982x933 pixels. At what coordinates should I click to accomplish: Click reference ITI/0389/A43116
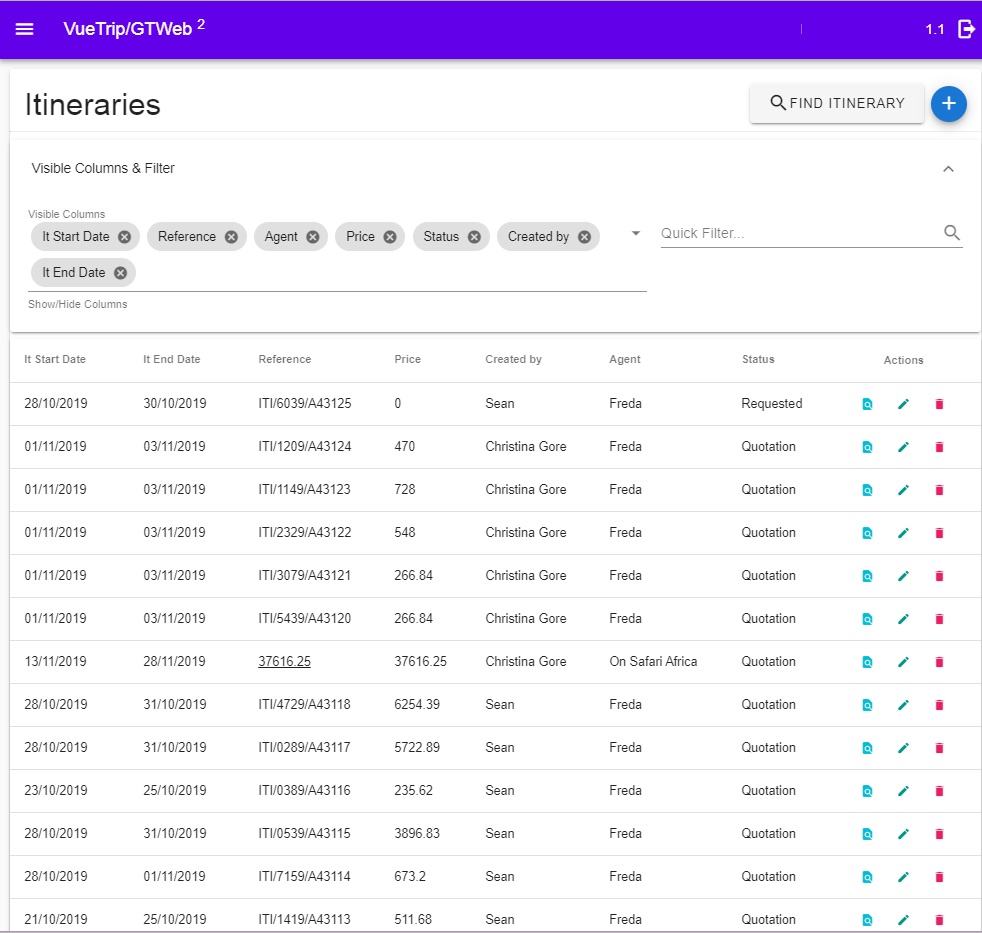click(304, 790)
